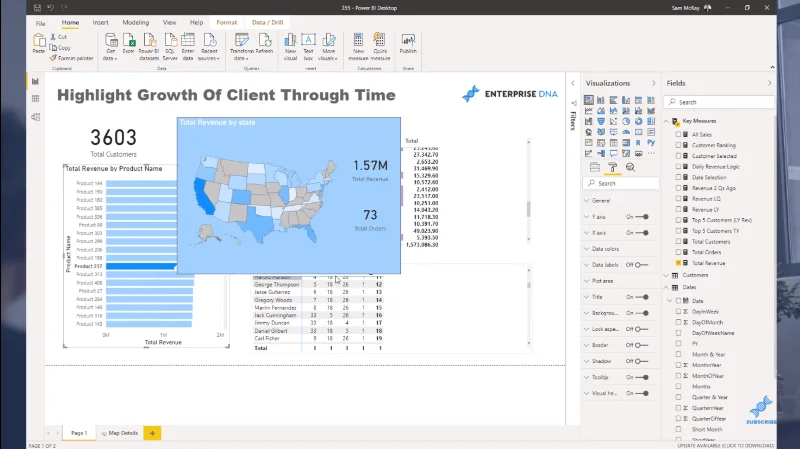Select the Gauge visual type

[626, 132]
